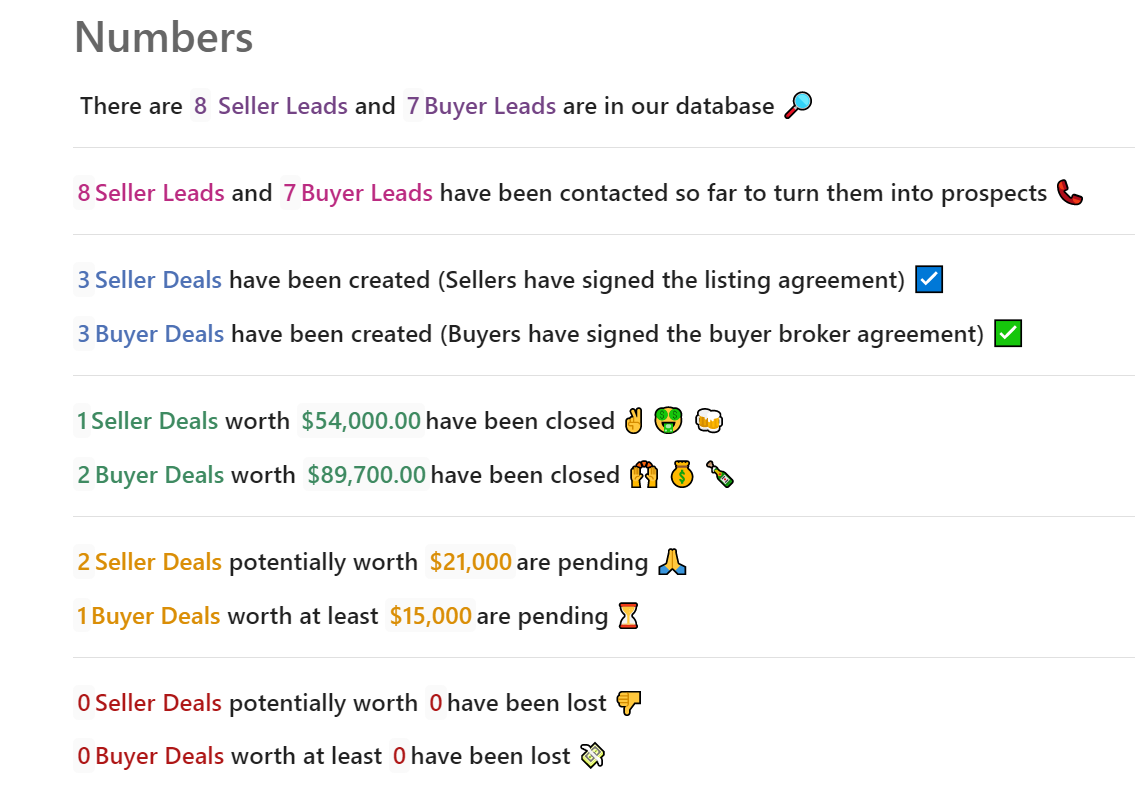1135x796 pixels.
Task: Click the beer mugs emoji
Action: [x=709, y=420]
